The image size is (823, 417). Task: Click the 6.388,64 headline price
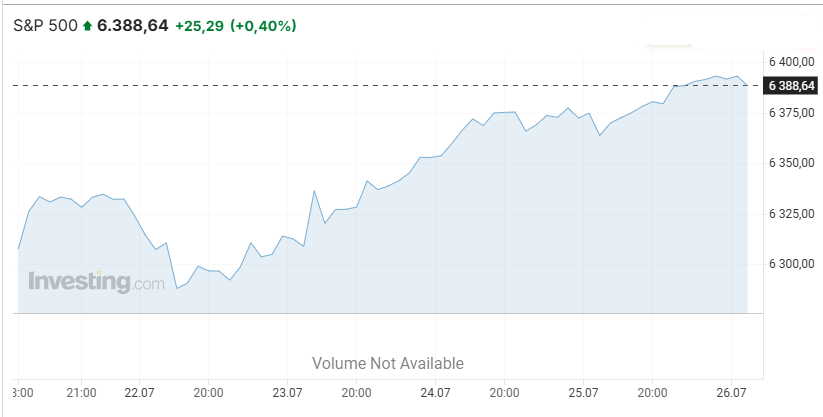pos(133,25)
